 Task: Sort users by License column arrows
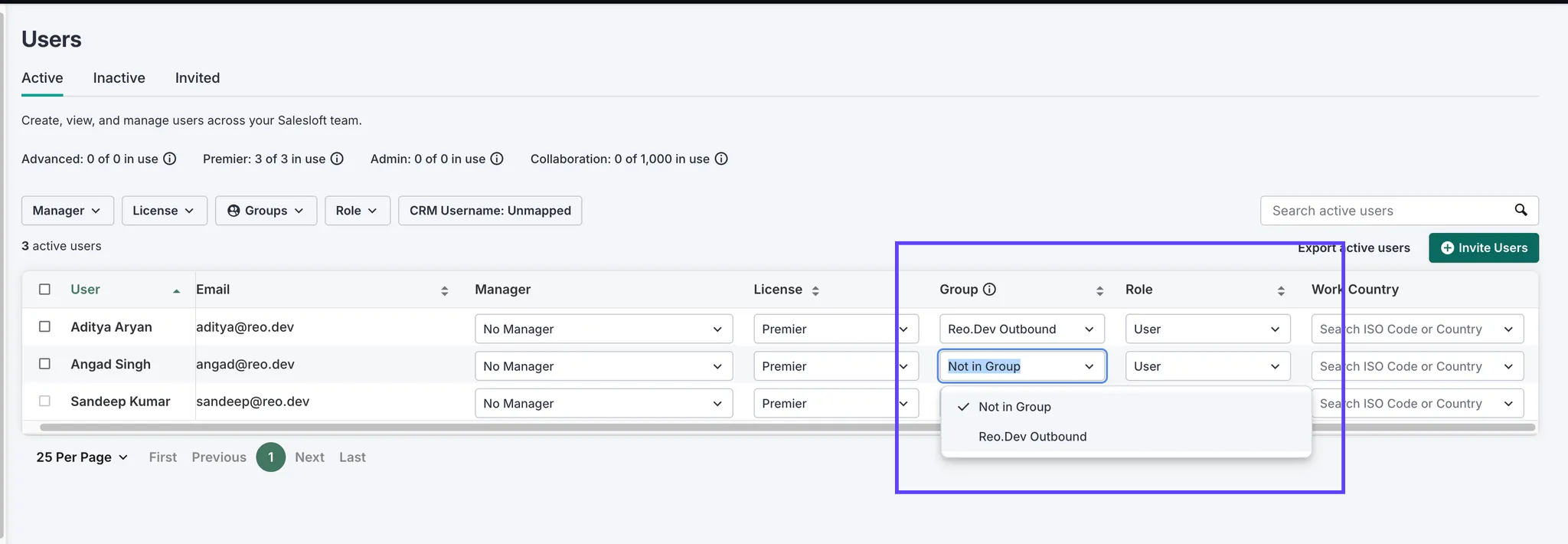point(815,290)
